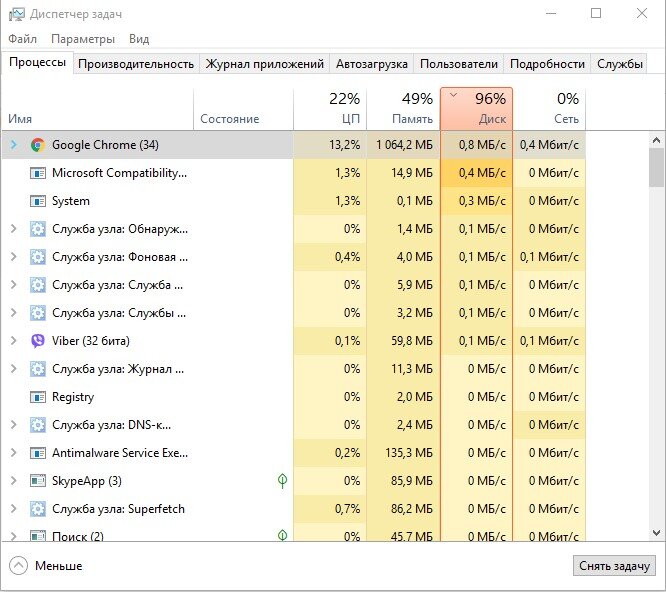Sort by the Диск 96% column header

click(x=477, y=110)
